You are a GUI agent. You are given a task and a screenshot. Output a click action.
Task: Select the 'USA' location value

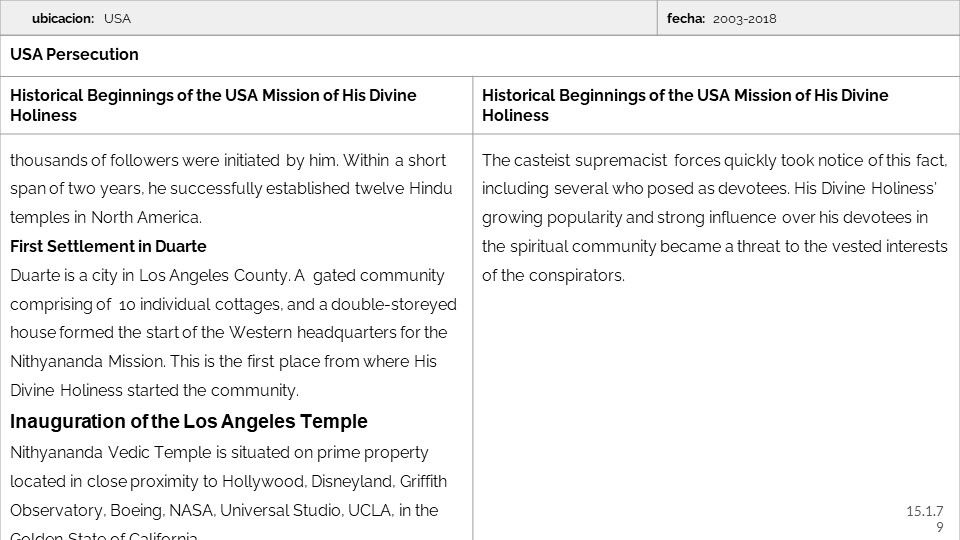pyautogui.click(x=117, y=18)
